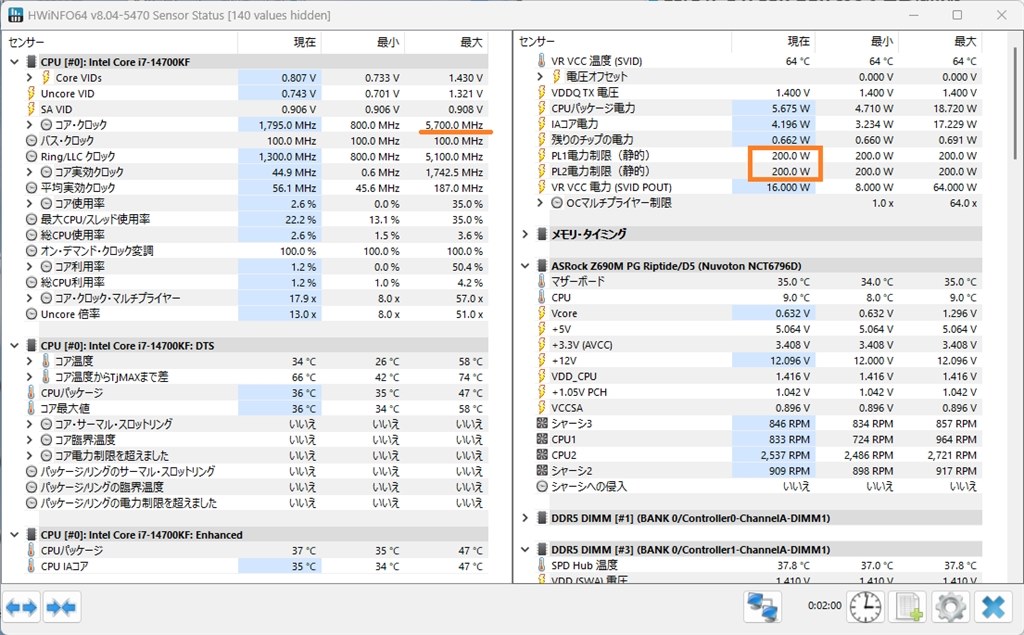The image size is (1024, 635).
Task: Click the thermometer icon beside CPUパッケージ in DTS
Action: 31,393
